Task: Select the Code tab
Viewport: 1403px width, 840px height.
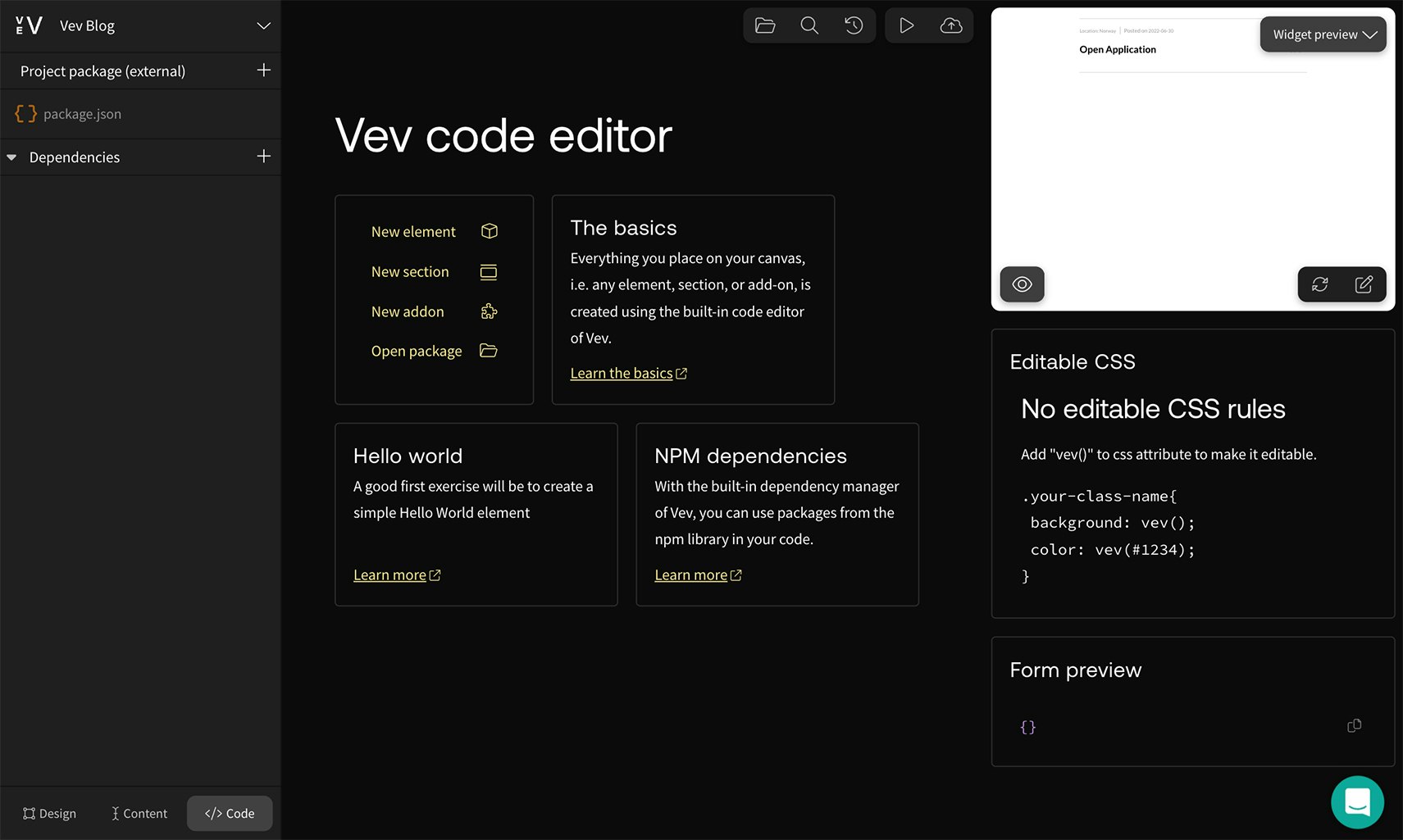Action: point(230,814)
